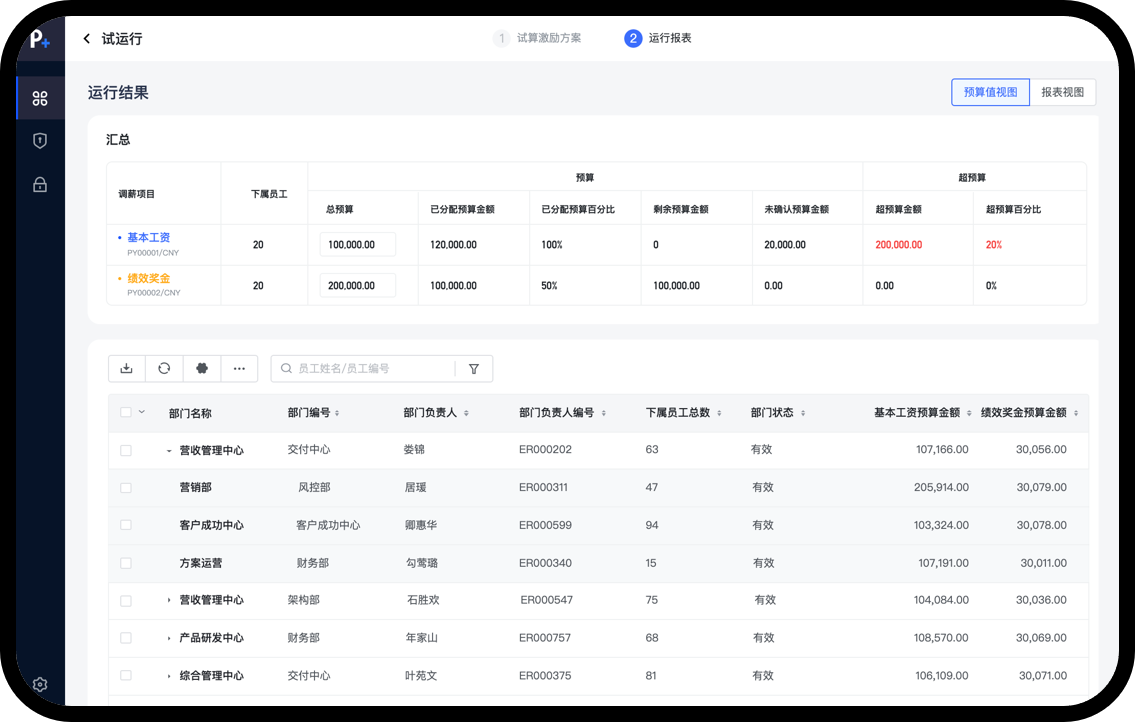Select the checkbox for 产品研发中心 row
The width and height of the screenshot is (1135, 722).
click(126, 638)
